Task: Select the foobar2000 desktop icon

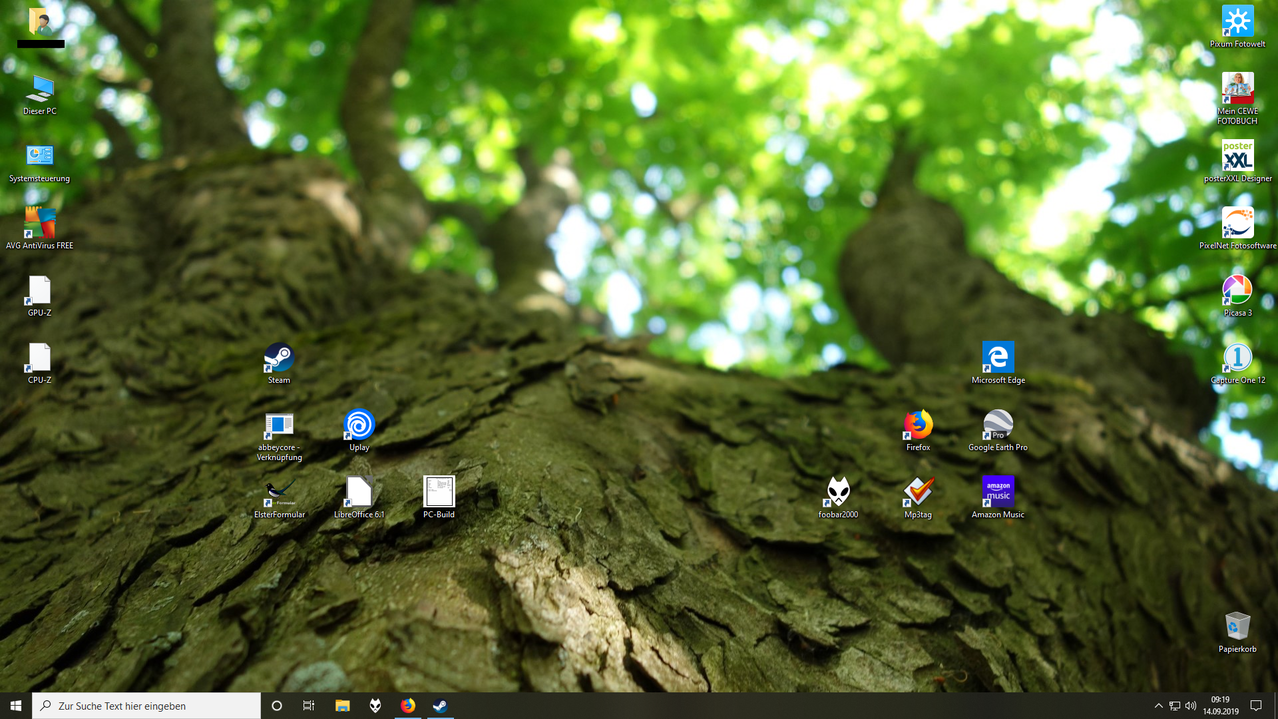Action: pyautogui.click(x=838, y=492)
